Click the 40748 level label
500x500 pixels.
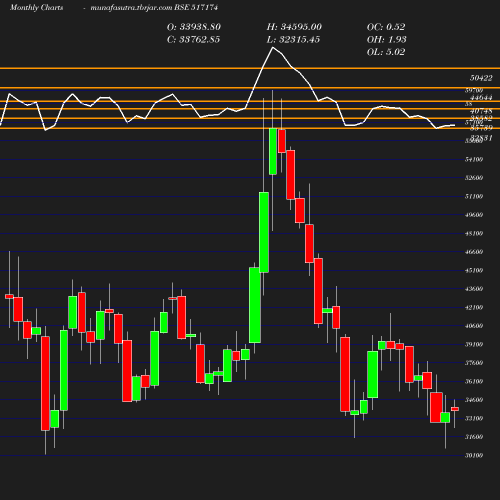click(x=481, y=111)
